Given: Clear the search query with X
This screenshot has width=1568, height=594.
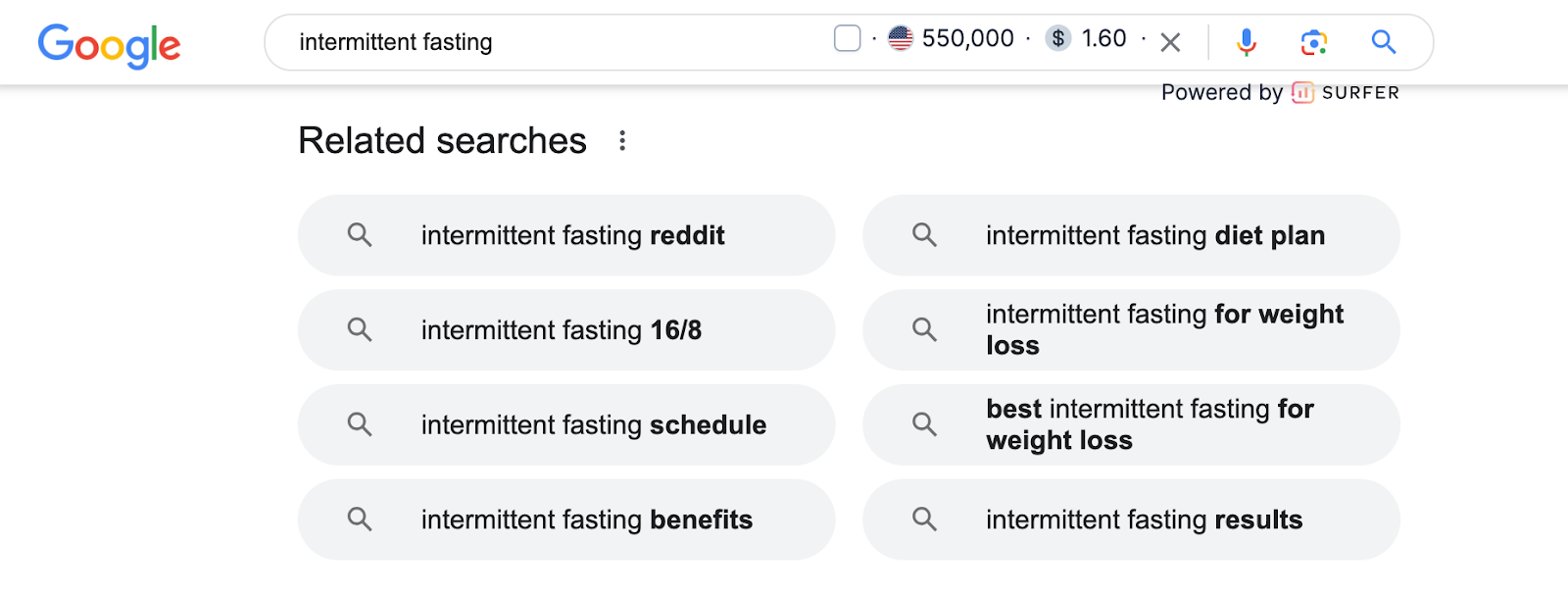Looking at the screenshot, I should [x=1170, y=42].
